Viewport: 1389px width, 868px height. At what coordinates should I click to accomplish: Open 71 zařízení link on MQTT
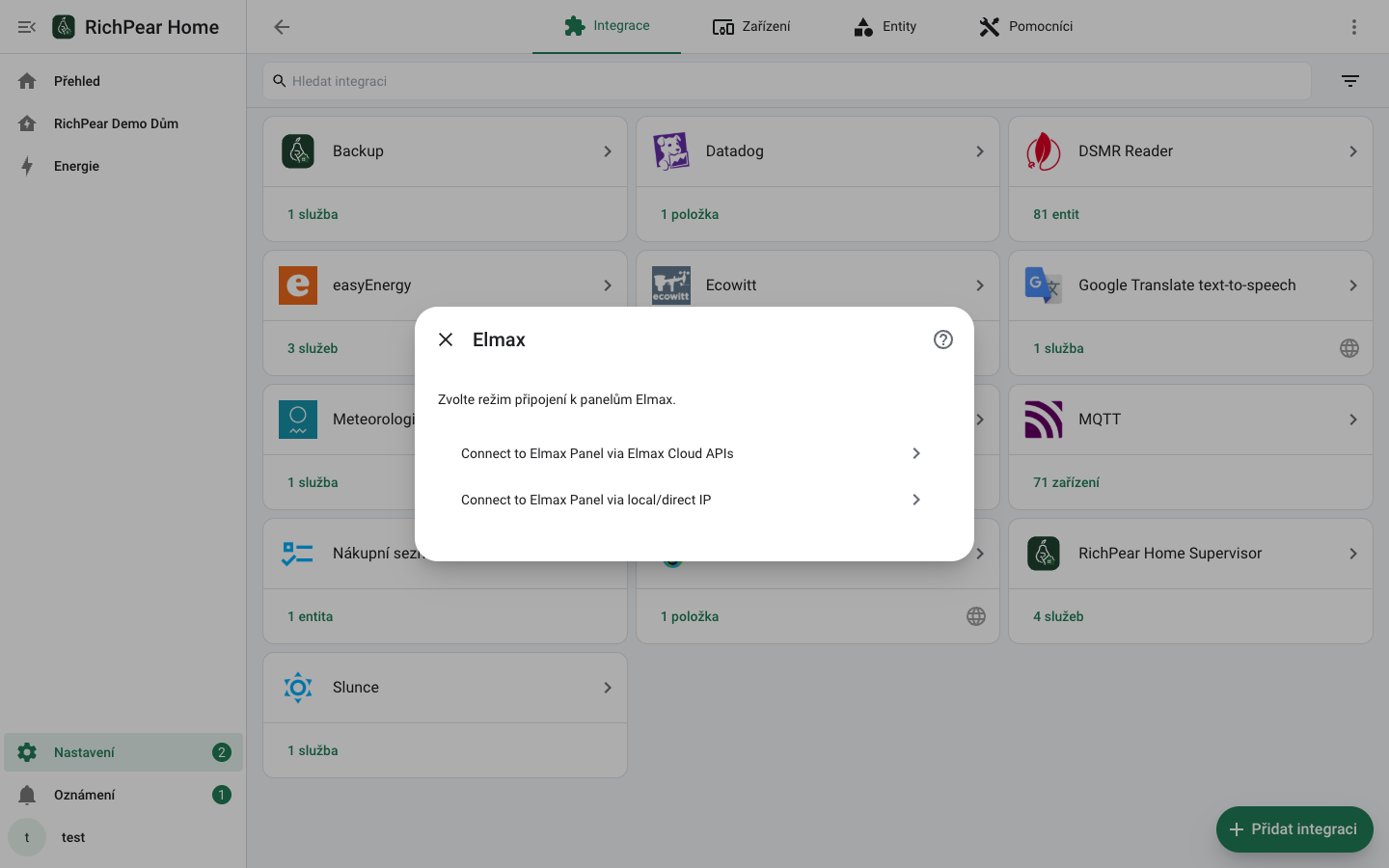click(1066, 482)
